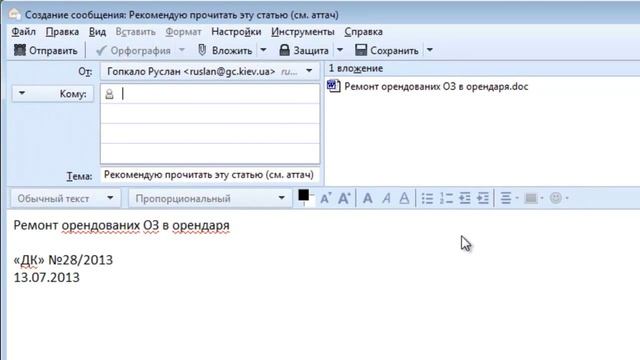
Task: Open the Настройки menu
Action: pyautogui.click(x=236, y=32)
